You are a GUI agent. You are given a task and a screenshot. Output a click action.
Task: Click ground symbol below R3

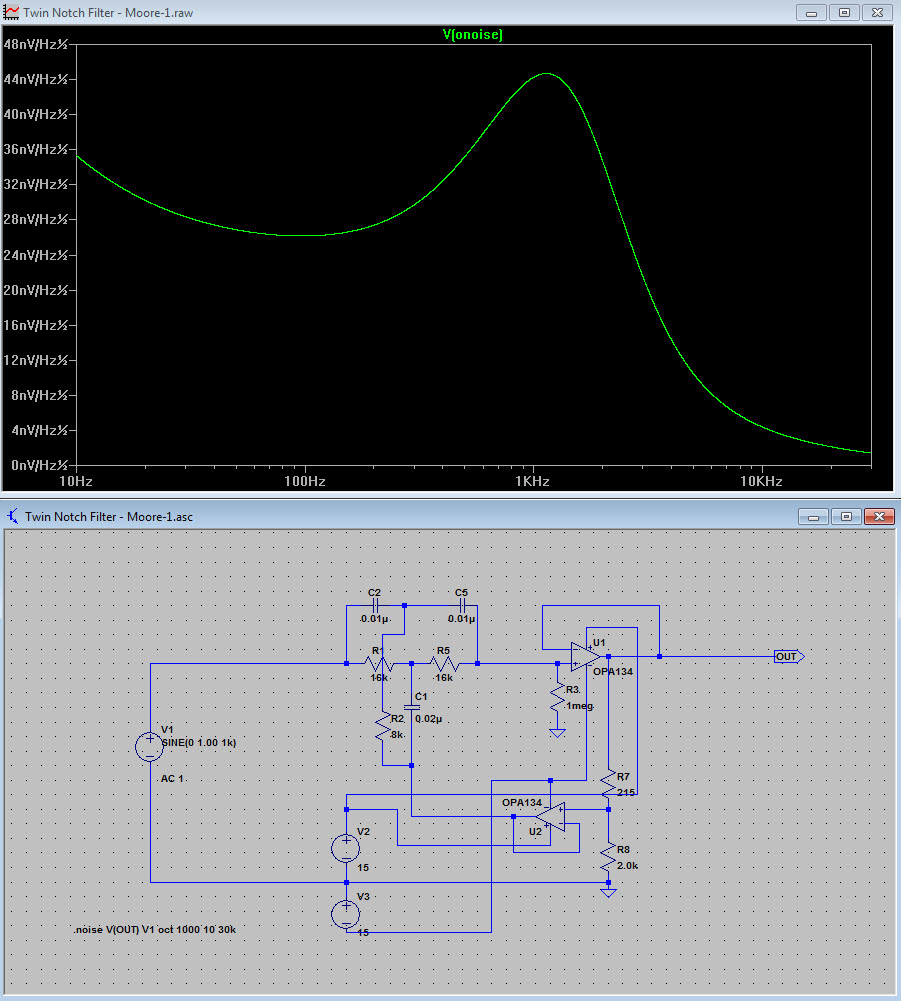click(x=557, y=734)
